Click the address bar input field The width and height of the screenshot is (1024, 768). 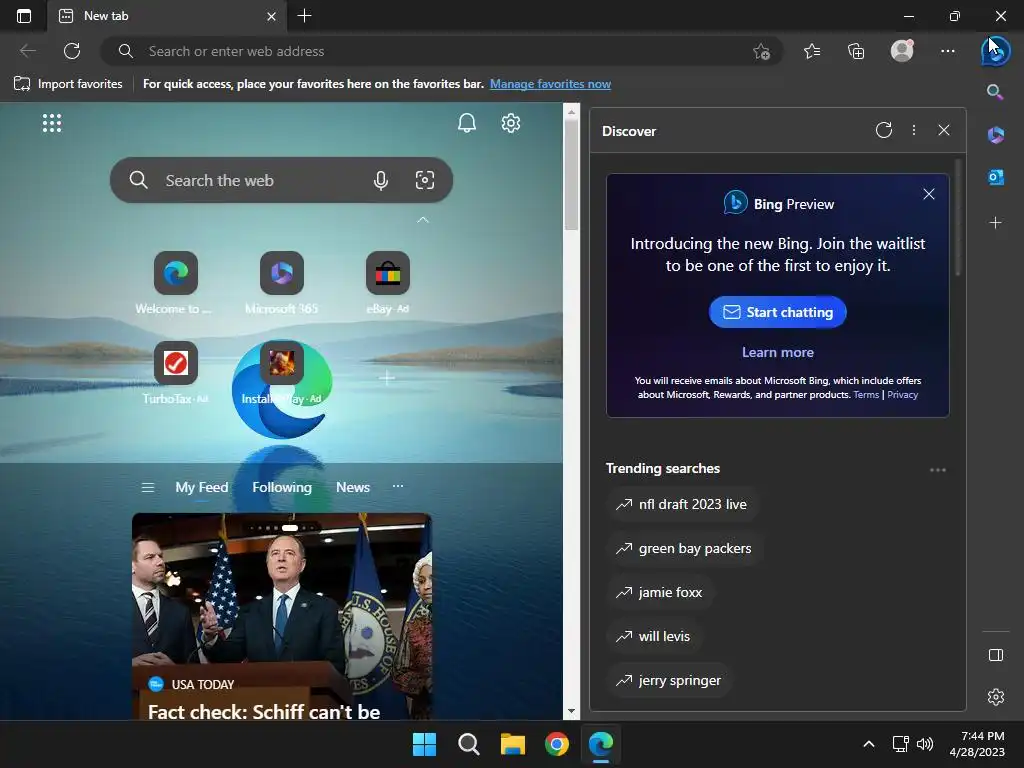(x=441, y=51)
